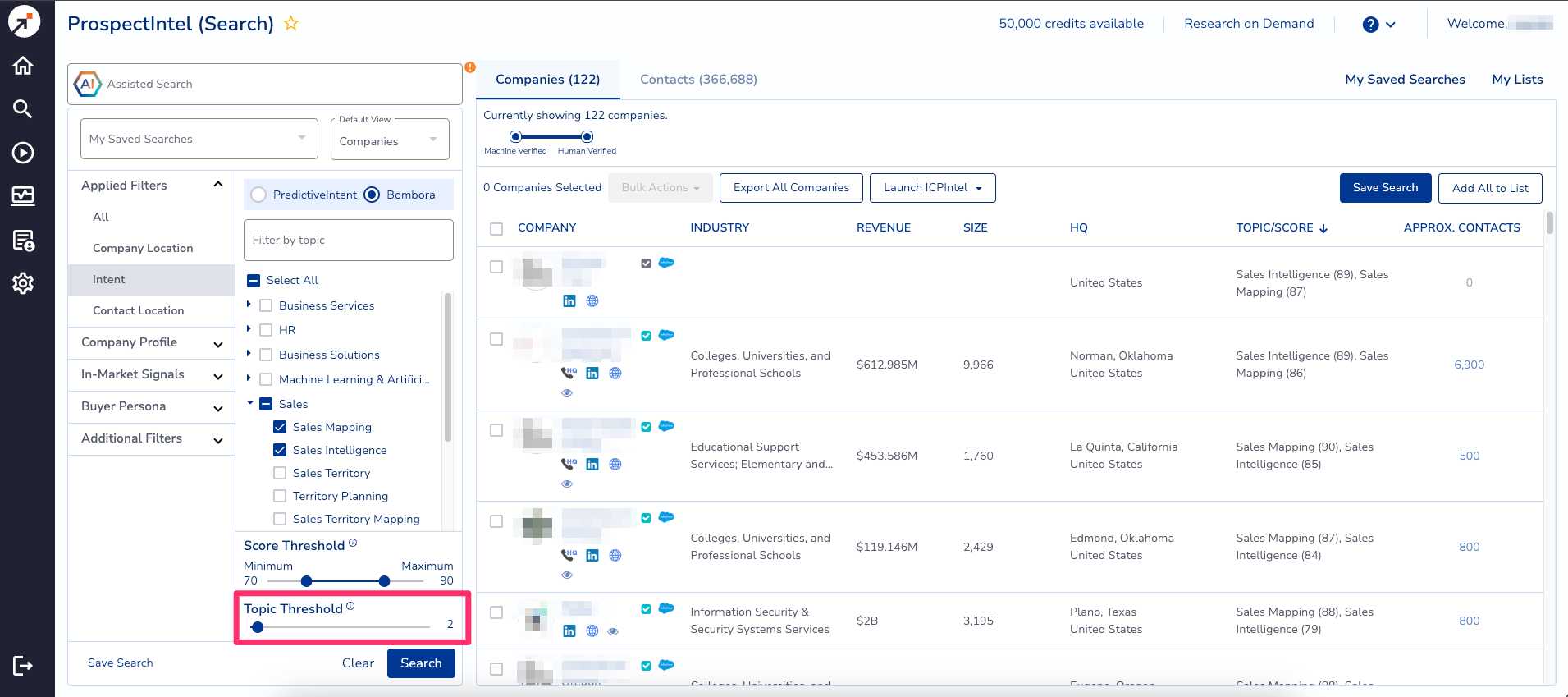The width and height of the screenshot is (1568, 697).
Task: Open website globe icon for first company row
Action: pos(592,301)
